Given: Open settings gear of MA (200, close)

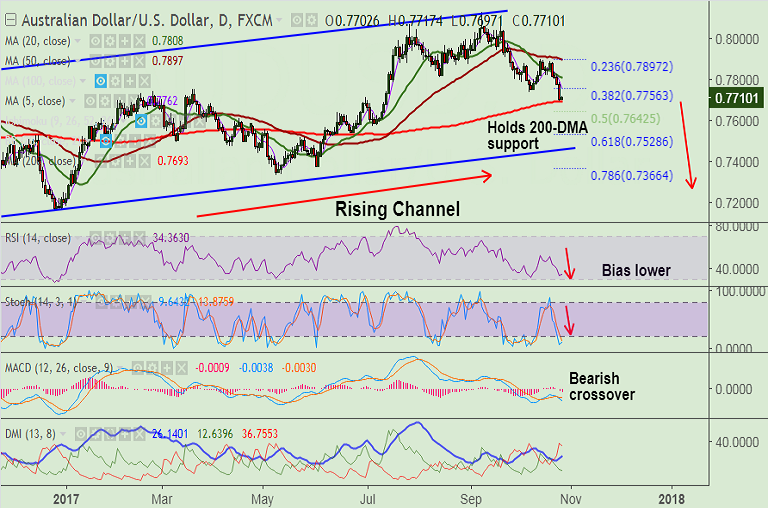Looking at the screenshot, I should point(115,161).
